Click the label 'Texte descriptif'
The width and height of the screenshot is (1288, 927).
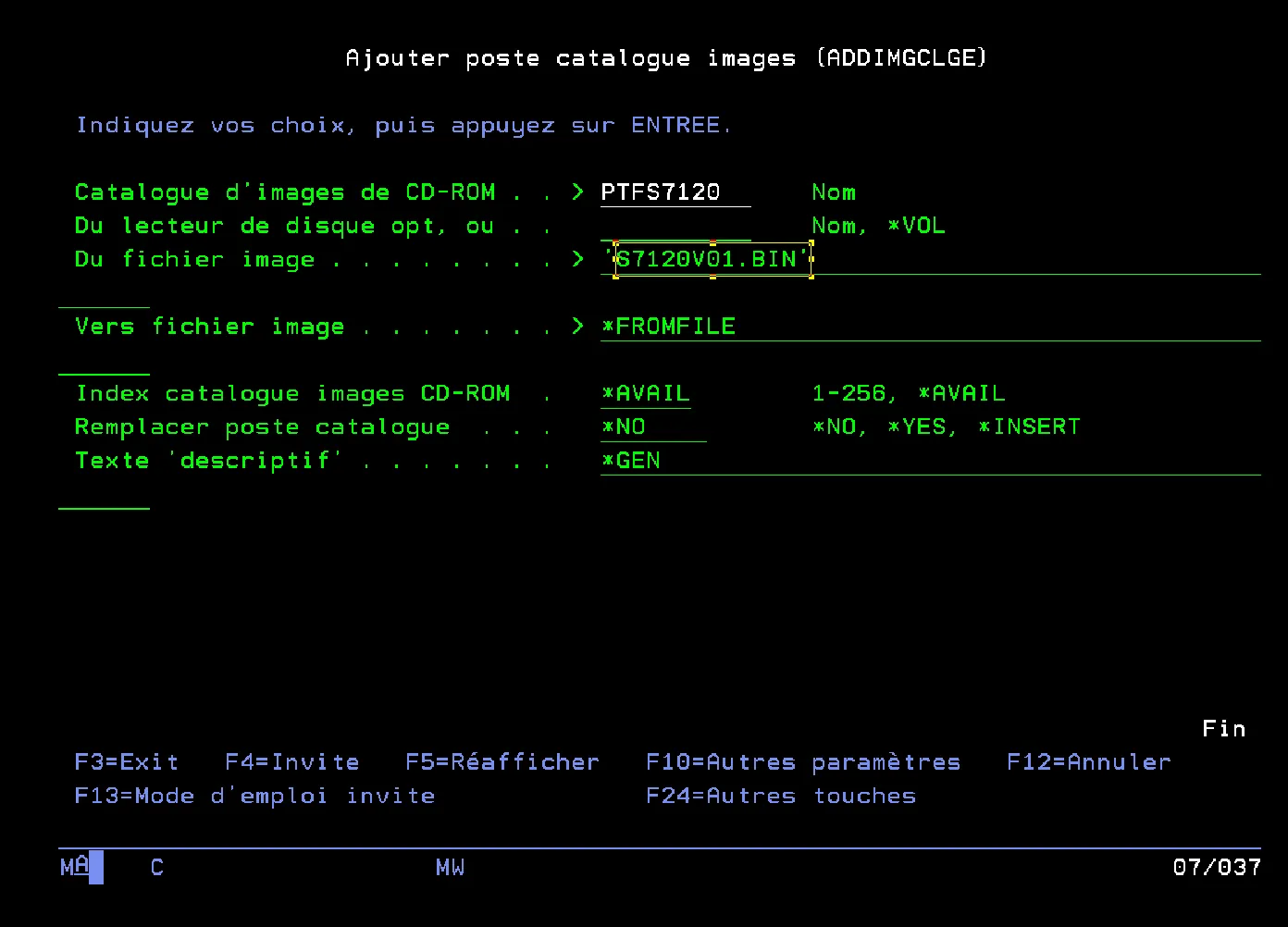209,461
